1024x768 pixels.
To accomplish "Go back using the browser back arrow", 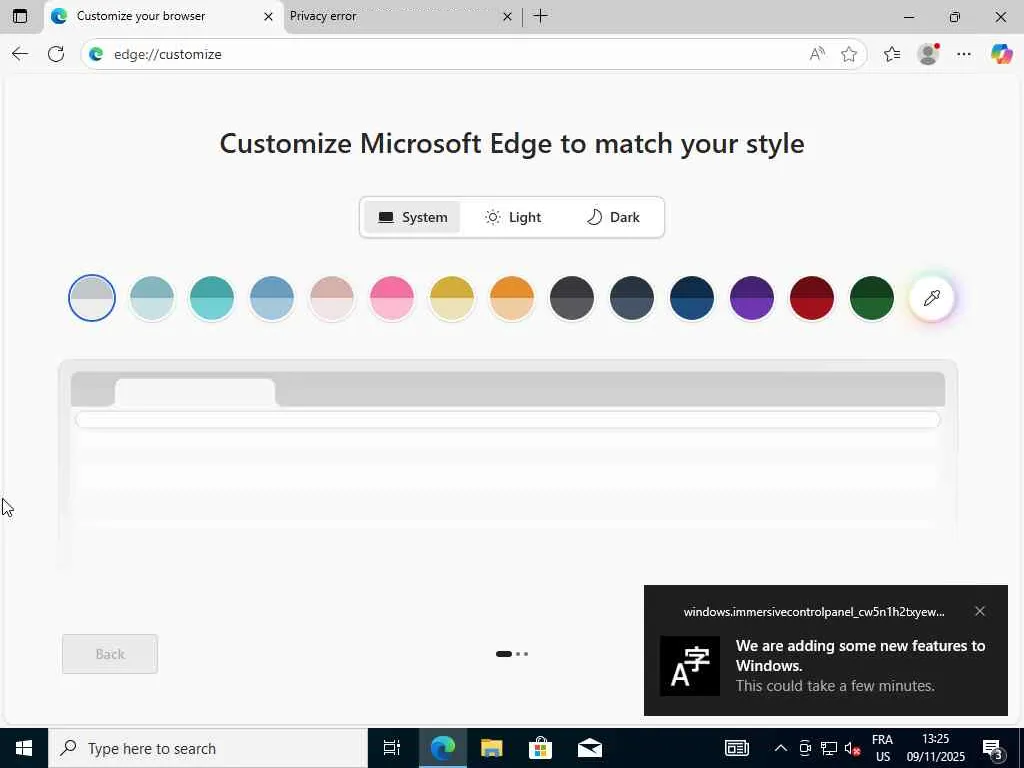I will pos(20,54).
